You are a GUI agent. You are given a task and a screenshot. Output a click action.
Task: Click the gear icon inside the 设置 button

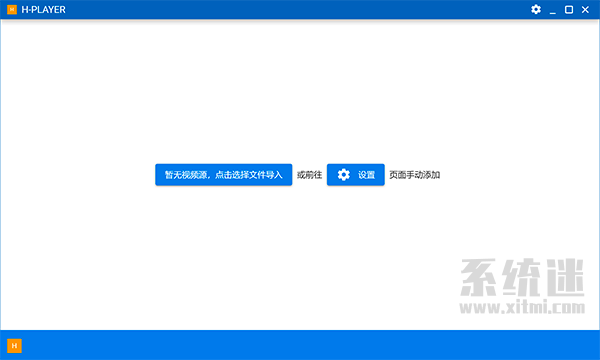coord(344,175)
